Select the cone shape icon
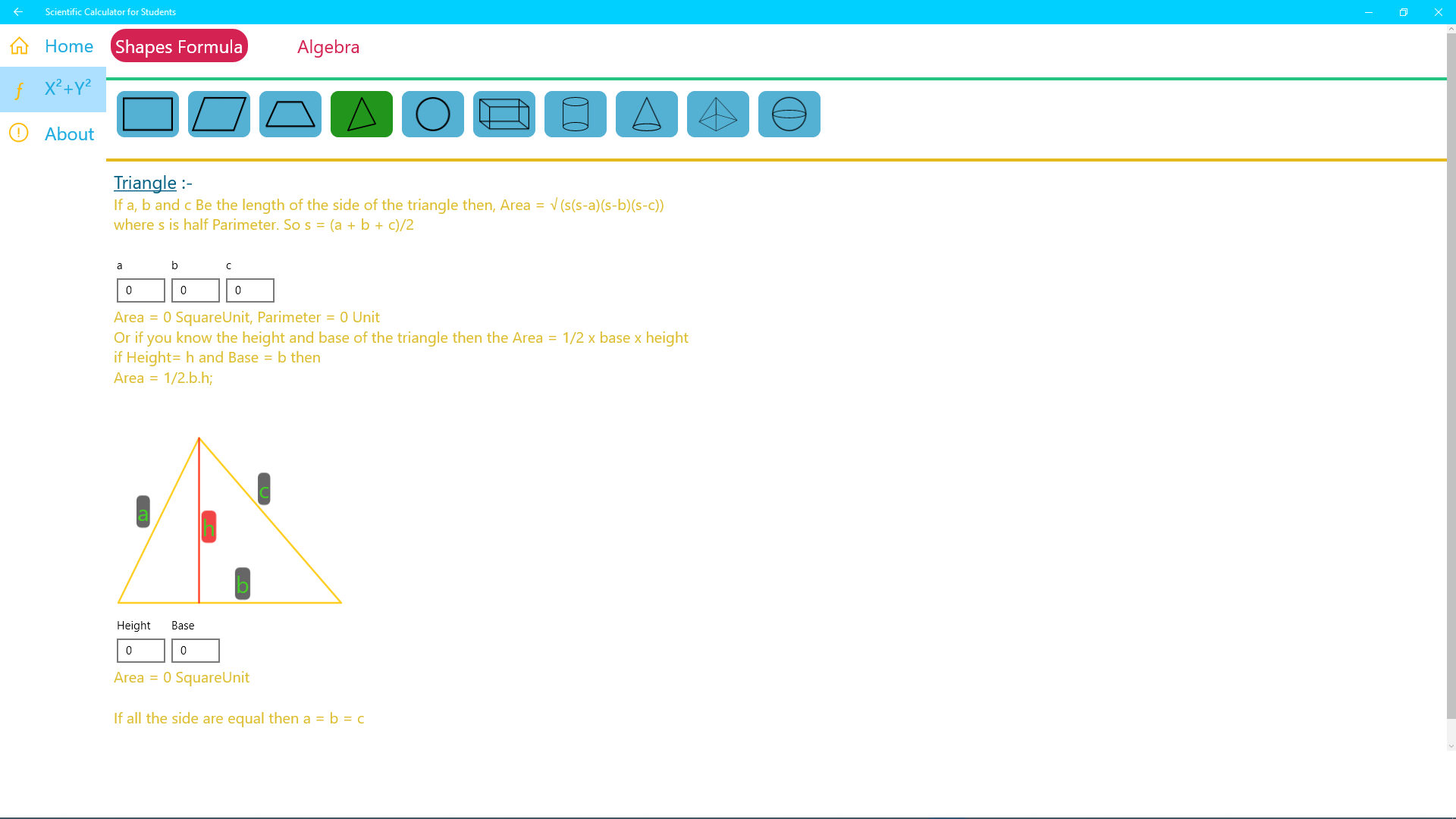Viewport: 1456px width, 819px height. pos(647,115)
